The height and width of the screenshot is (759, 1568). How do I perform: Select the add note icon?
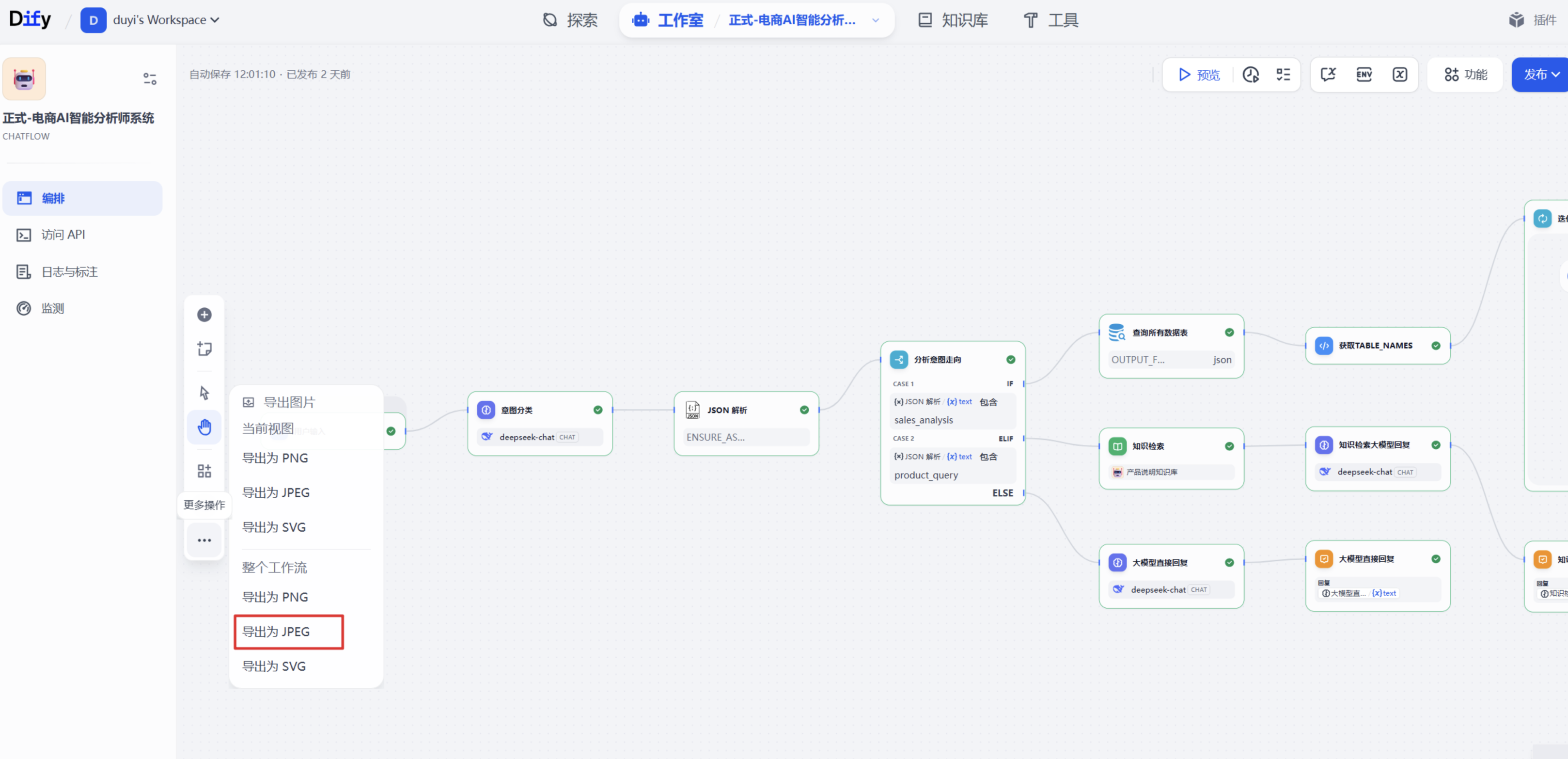coord(204,349)
